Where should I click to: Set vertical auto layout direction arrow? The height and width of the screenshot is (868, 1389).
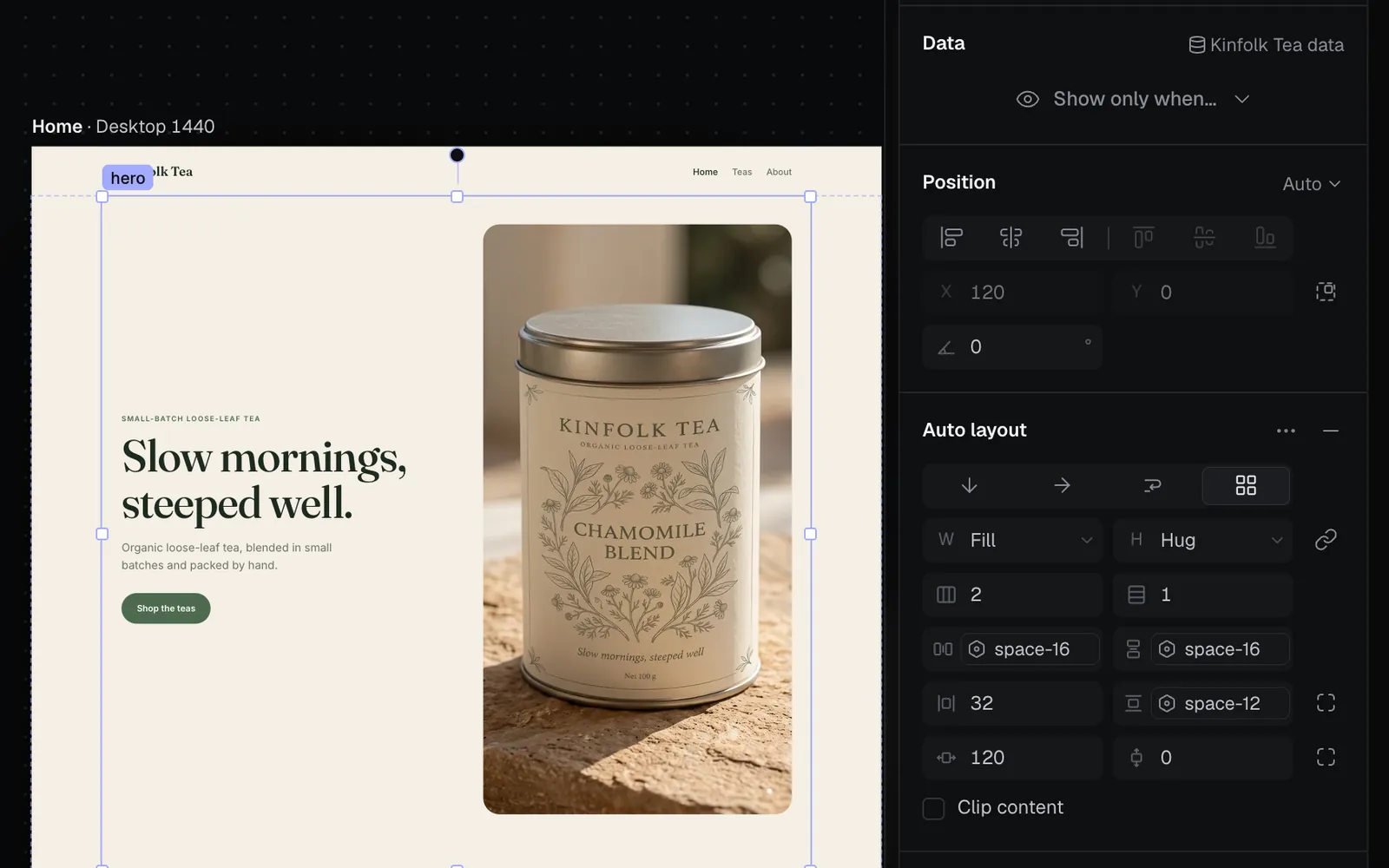click(x=970, y=485)
